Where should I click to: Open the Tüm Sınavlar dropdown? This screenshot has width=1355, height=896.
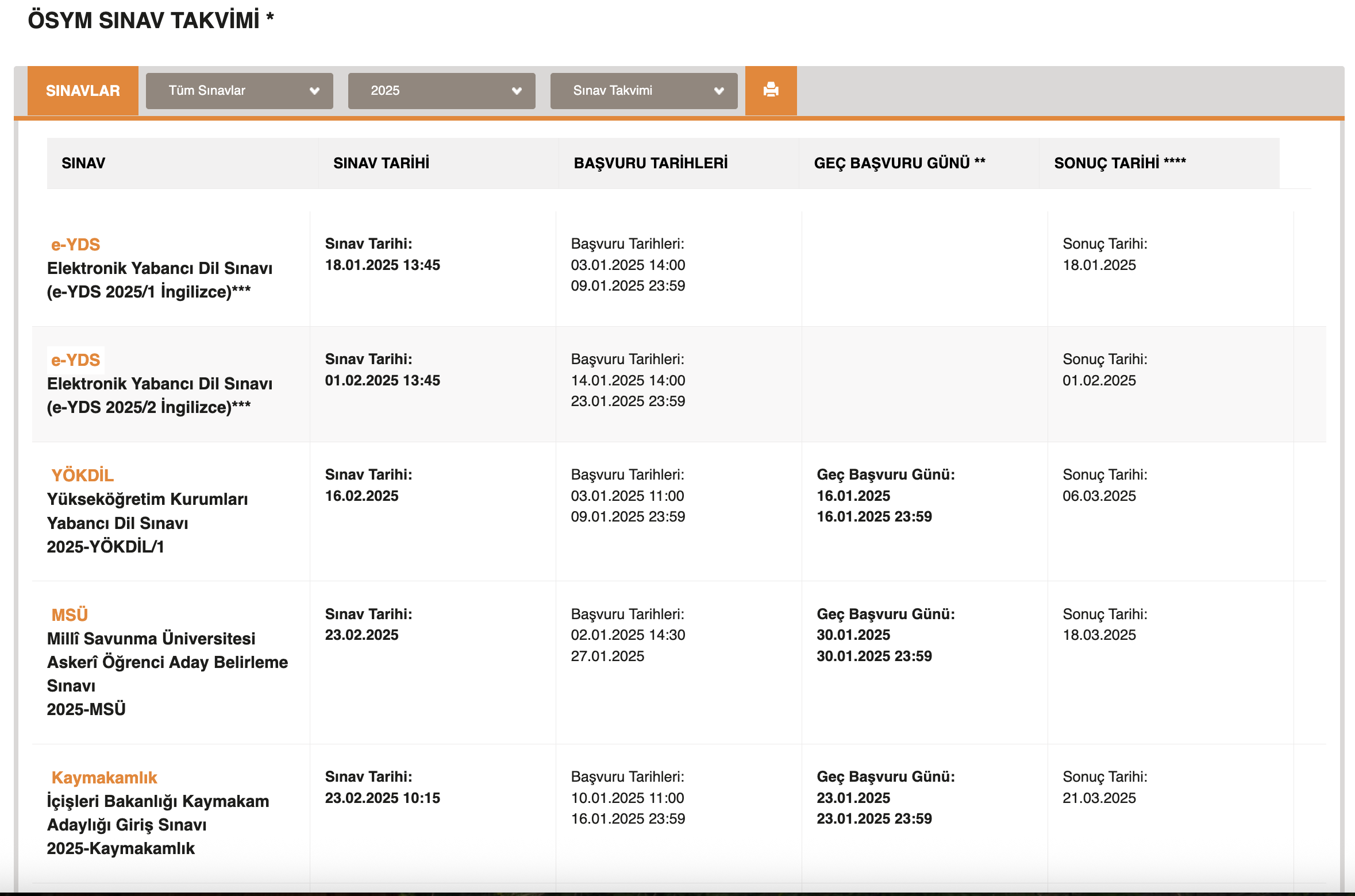click(x=239, y=91)
